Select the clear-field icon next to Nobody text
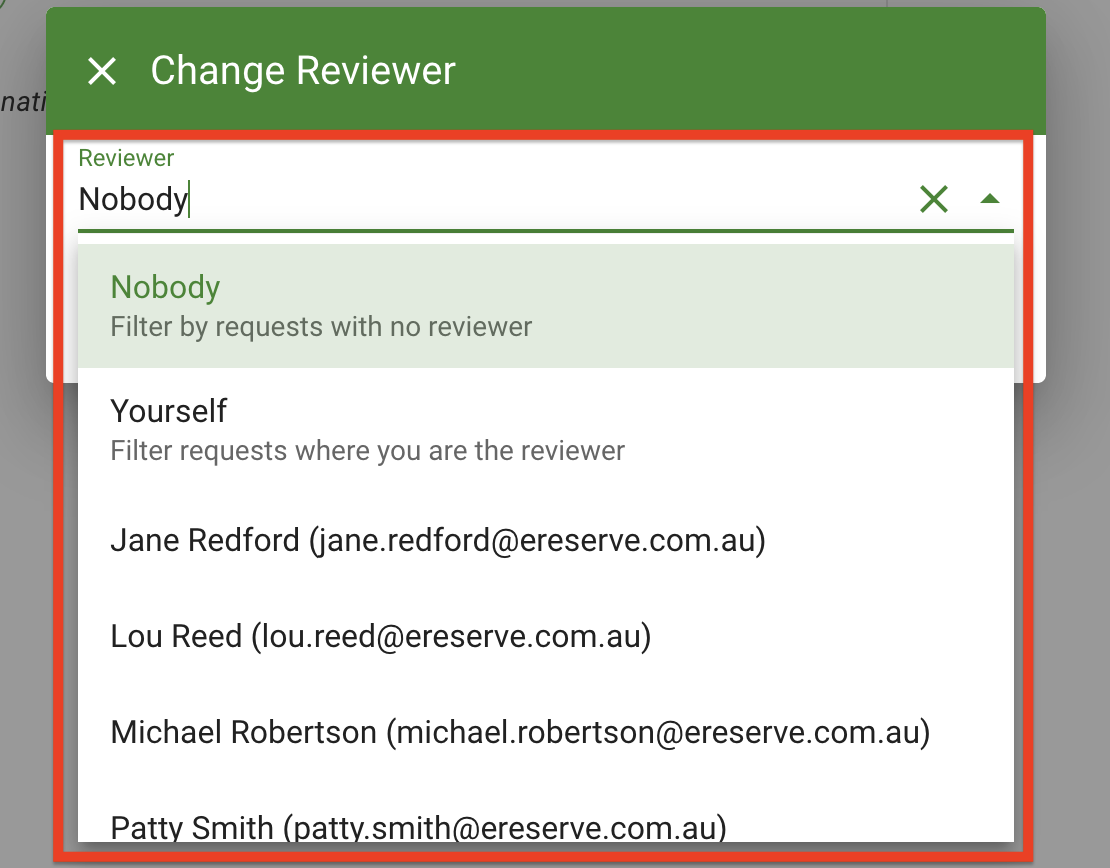Image resolution: width=1110 pixels, height=868 pixels. click(x=933, y=198)
